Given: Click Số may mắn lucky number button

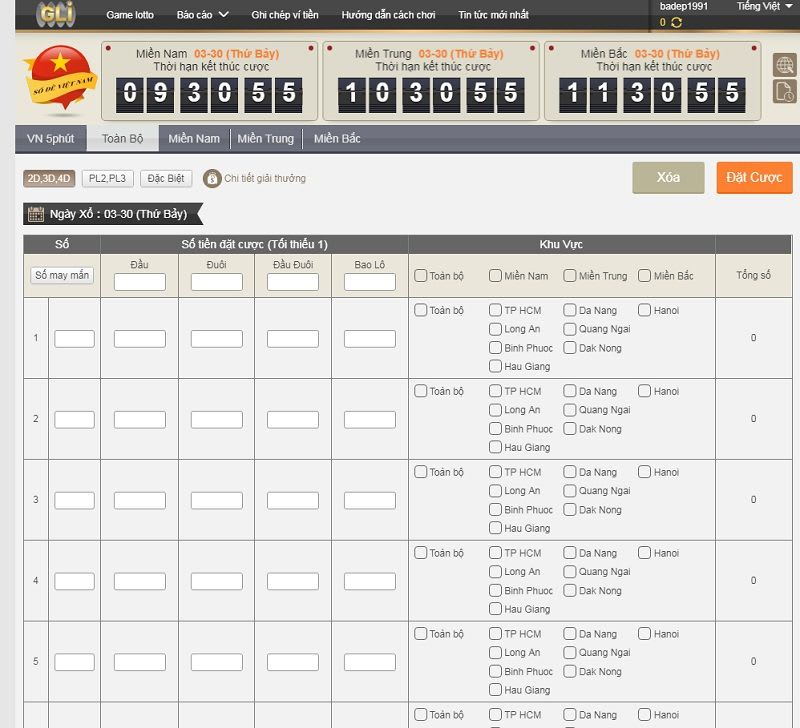Looking at the screenshot, I should [x=62, y=275].
